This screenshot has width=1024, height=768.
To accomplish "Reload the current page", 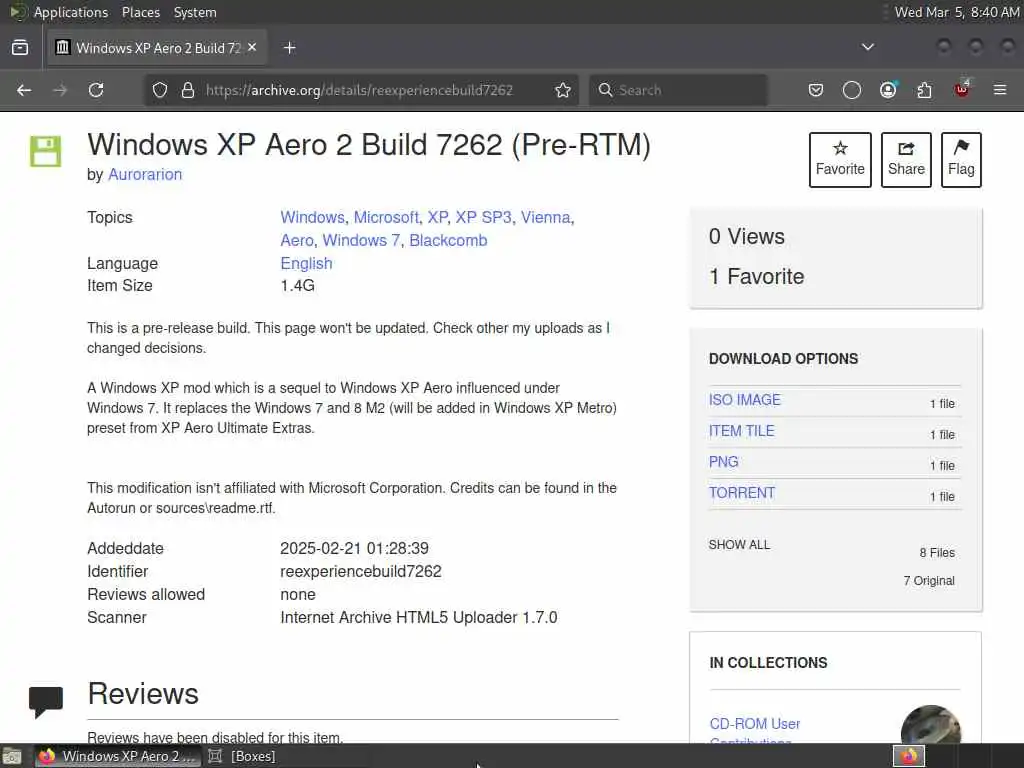I will pyautogui.click(x=96, y=90).
